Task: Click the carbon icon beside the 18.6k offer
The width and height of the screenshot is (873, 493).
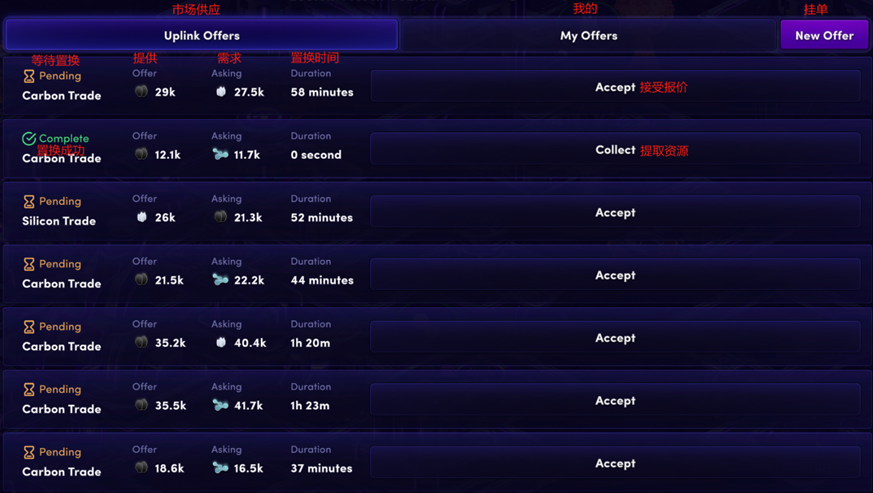Action: coord(142,468)
